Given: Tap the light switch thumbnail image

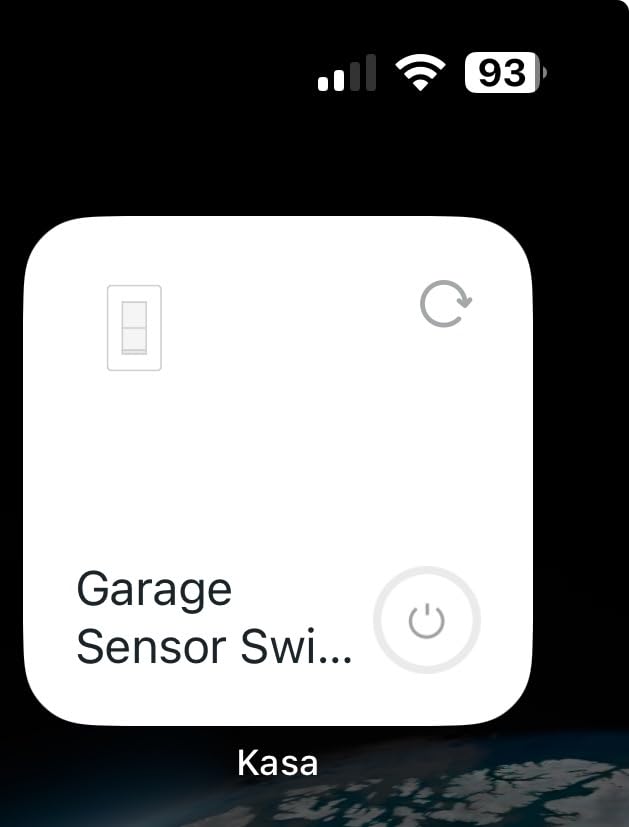Looking at the screenshot, I should tap(134, 328).
